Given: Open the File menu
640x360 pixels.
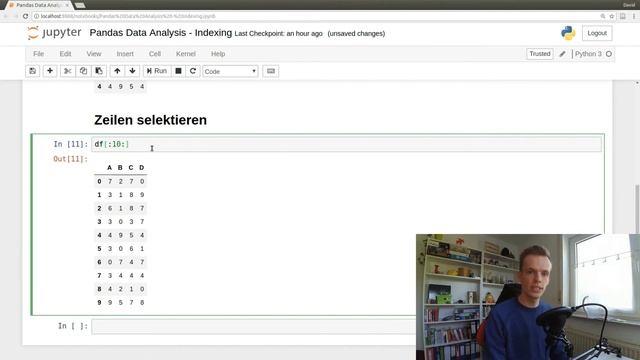Looking at the screenshot, I should click(38, 54).
